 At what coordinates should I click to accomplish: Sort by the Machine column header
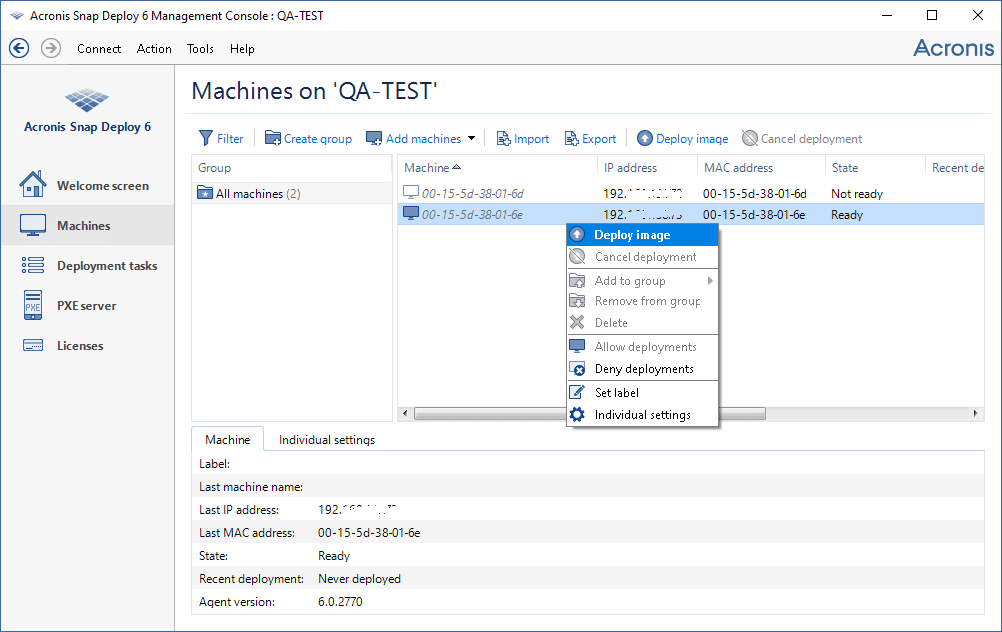(x=432, y=168)
